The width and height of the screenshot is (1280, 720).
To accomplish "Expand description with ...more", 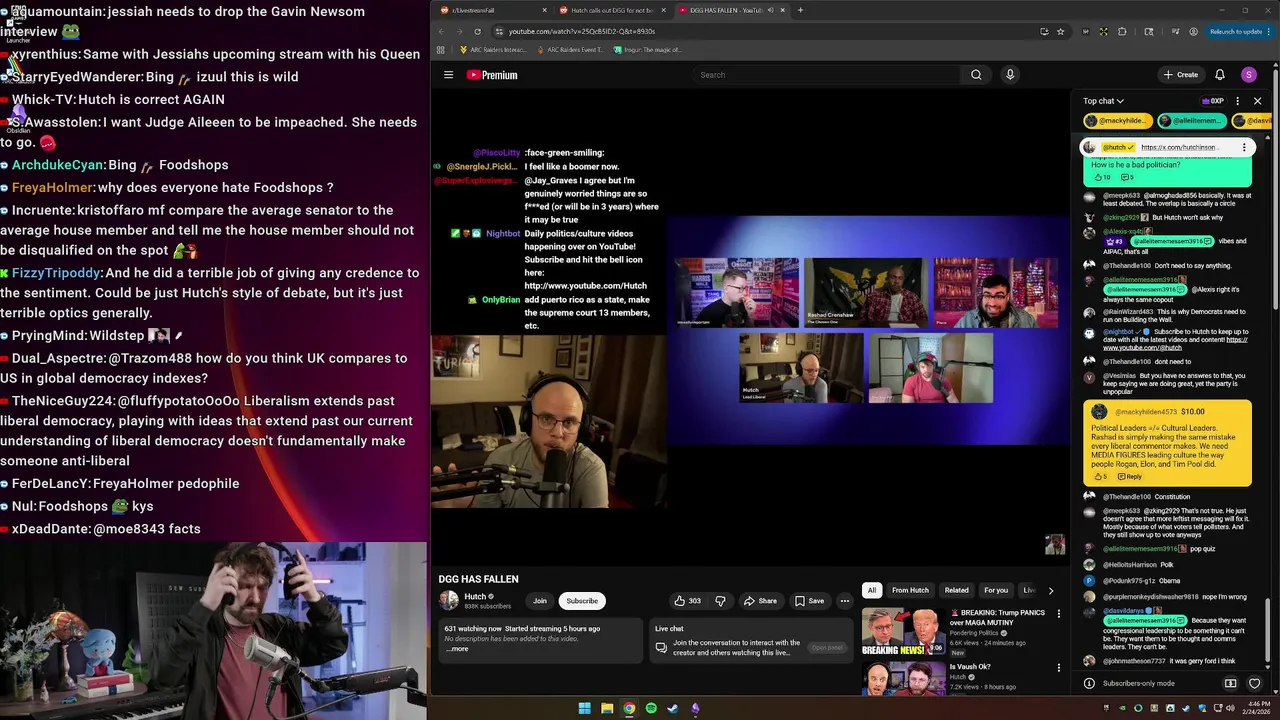I will [457, 649].
